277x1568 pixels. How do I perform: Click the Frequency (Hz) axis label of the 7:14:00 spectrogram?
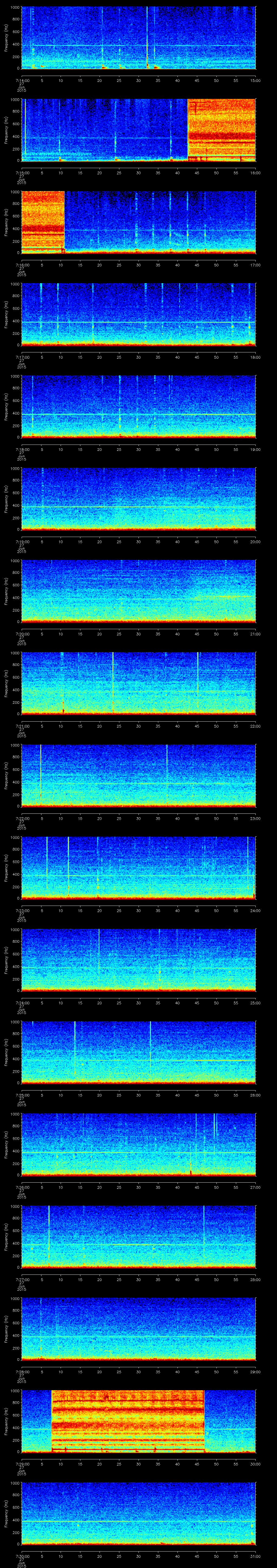[x=6, y=38]
